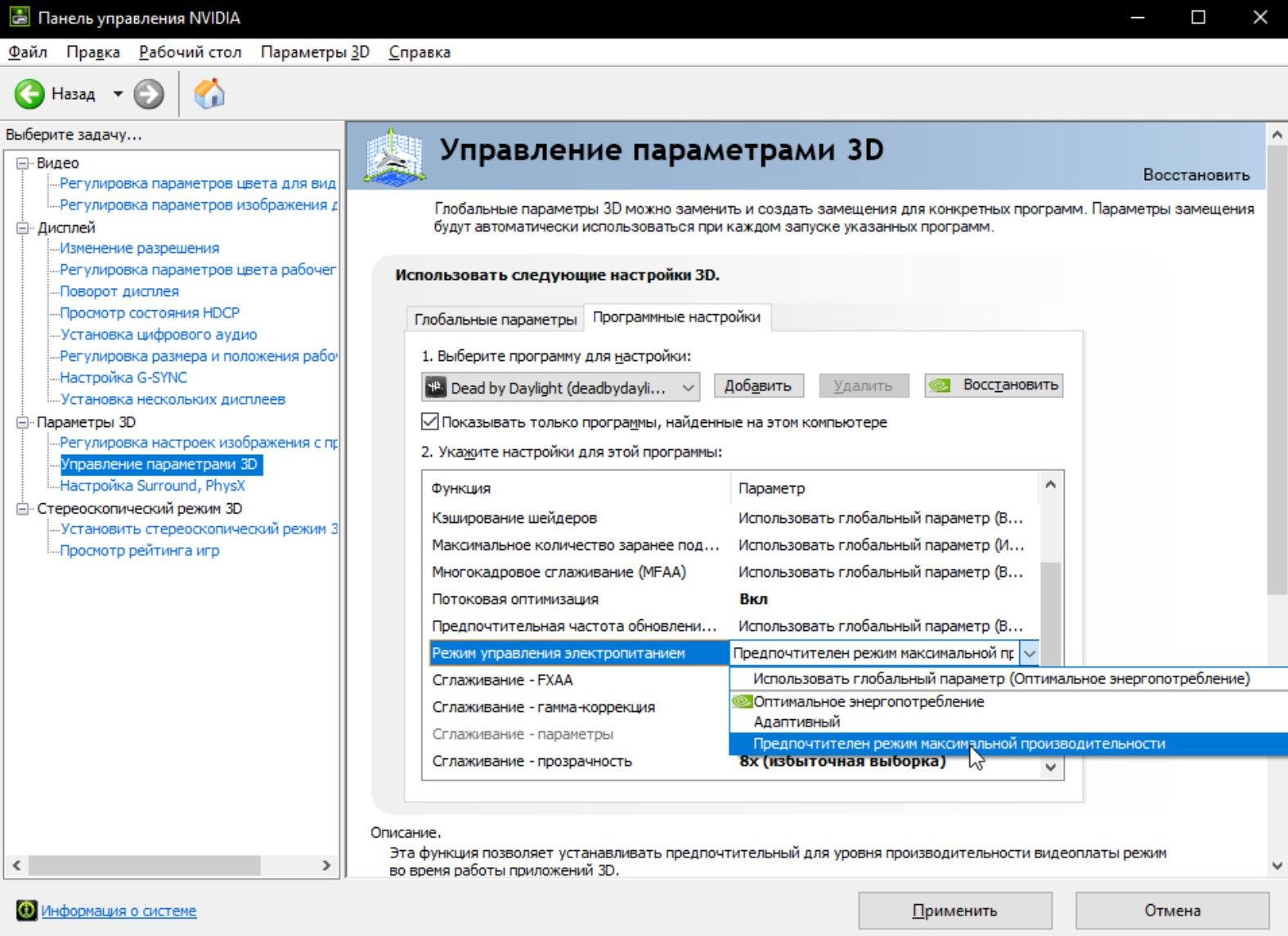
Task: Open Настройка G-SYNC task
Action: 123,377
